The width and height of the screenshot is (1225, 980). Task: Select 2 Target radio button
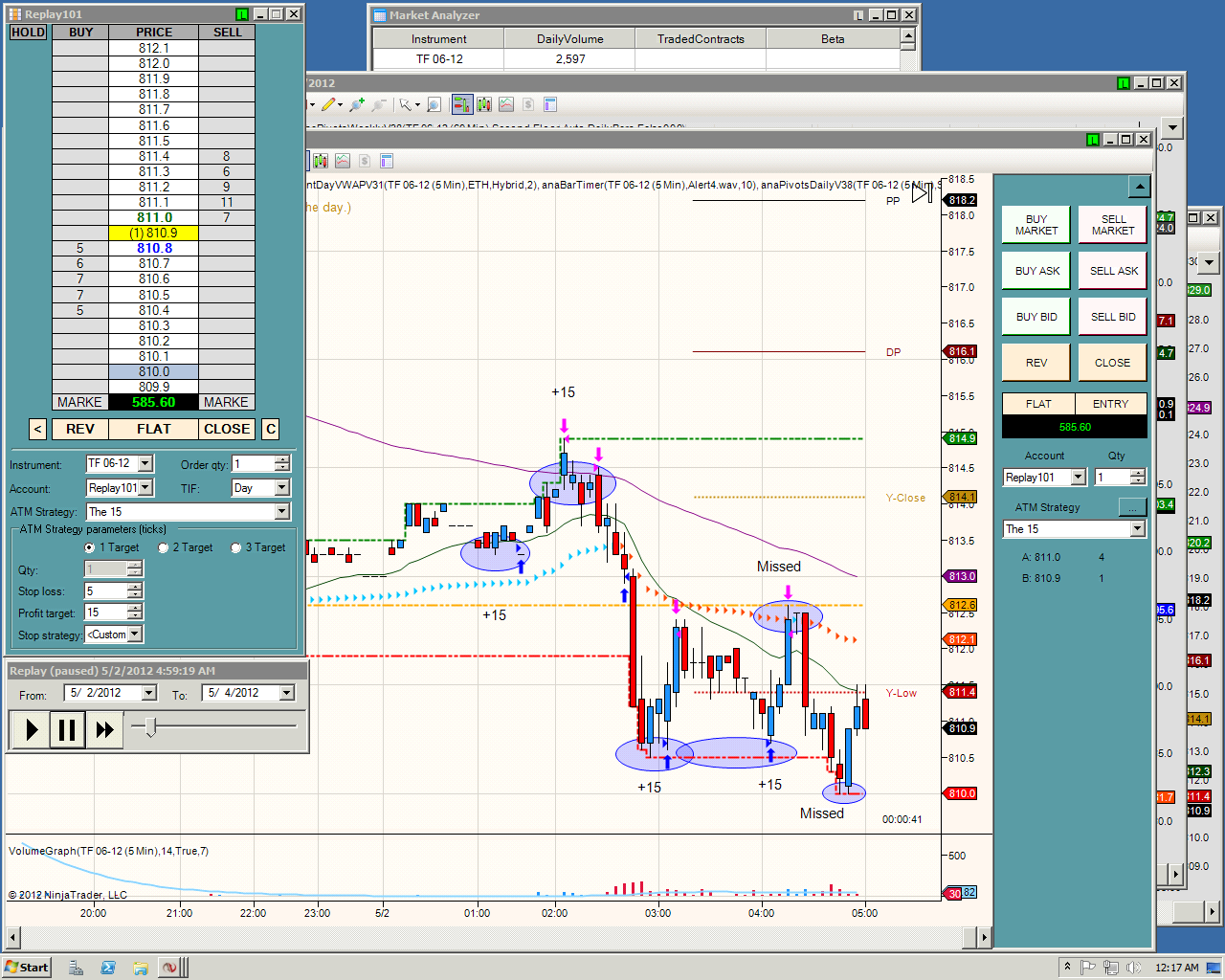pos(163,547)
